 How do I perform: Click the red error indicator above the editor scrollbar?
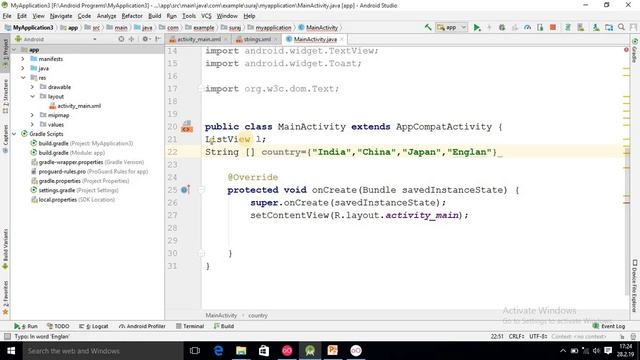pos(626,50)
